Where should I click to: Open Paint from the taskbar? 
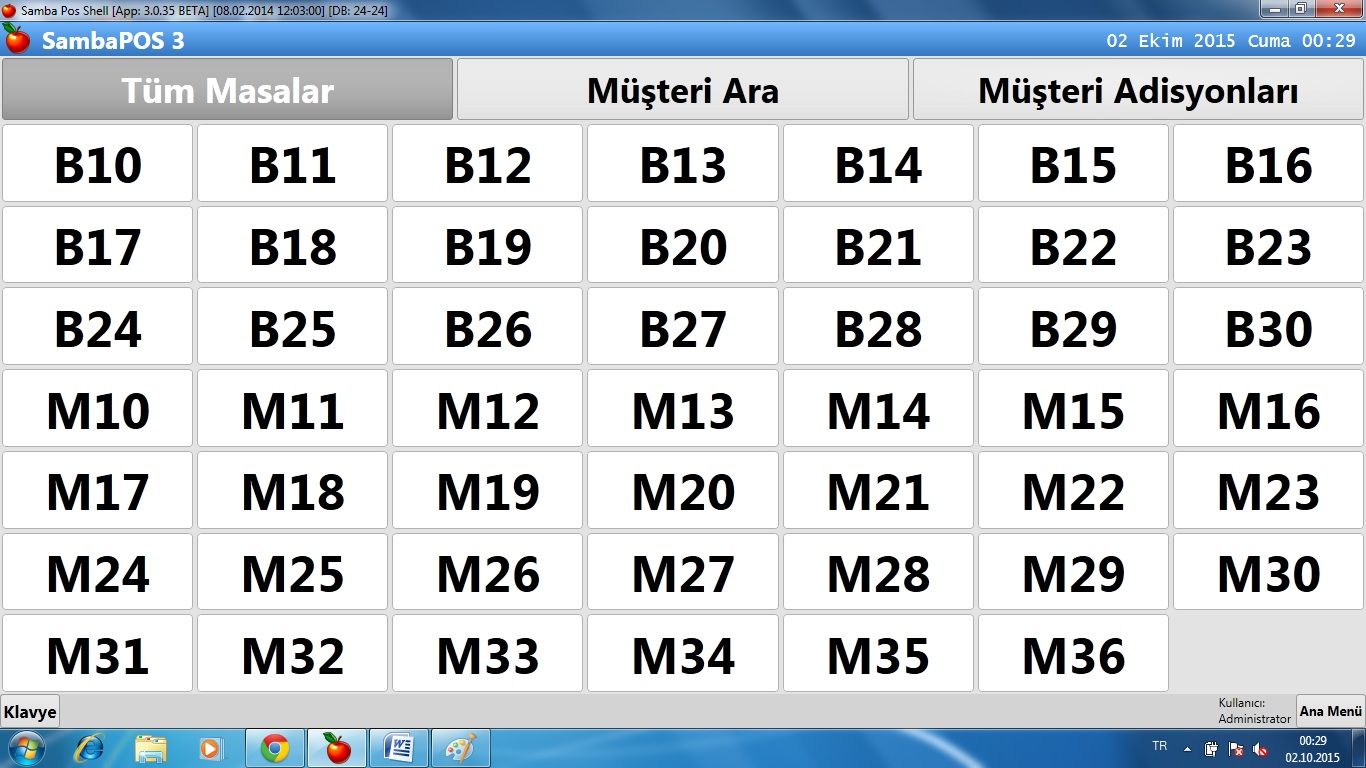click(x=461, y=748)
